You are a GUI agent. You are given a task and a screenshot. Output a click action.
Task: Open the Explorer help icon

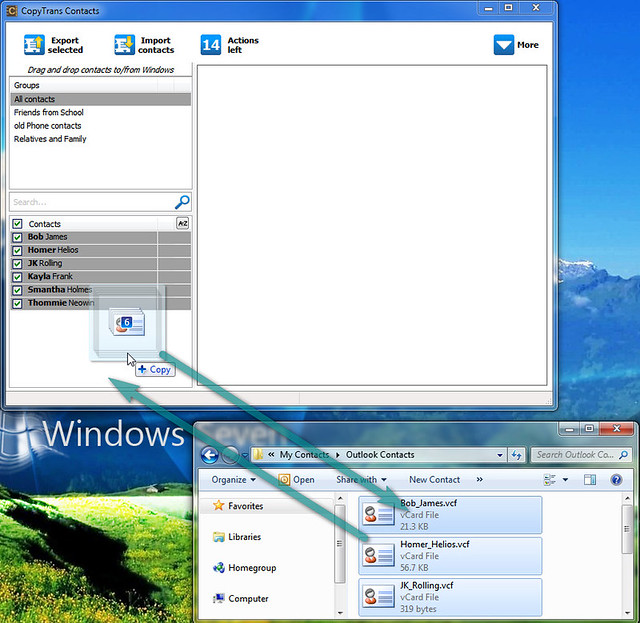point(616,480)
